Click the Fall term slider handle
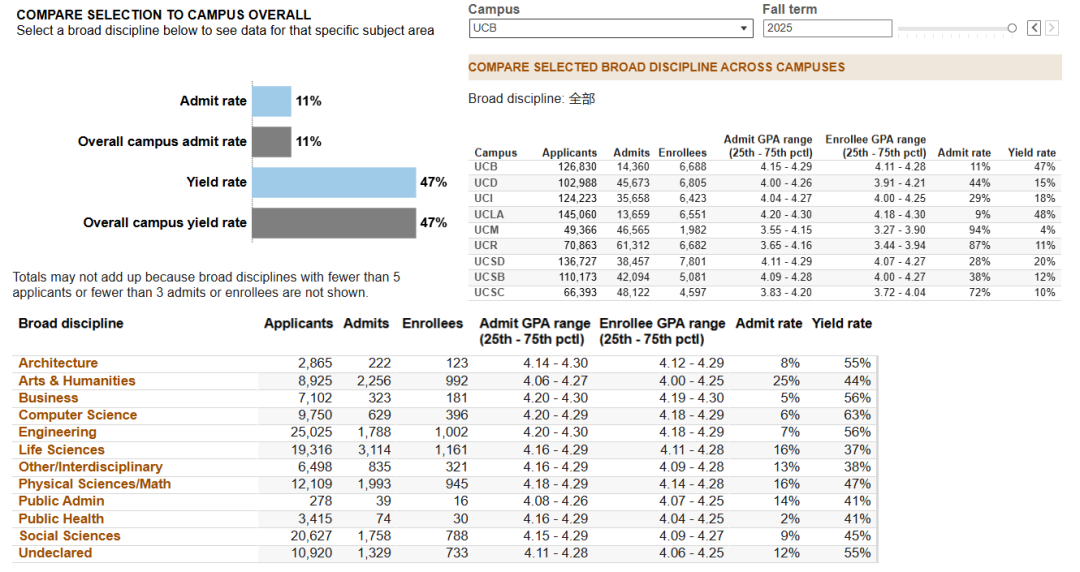This screenshot has height=572, width=1080. (1012, 28)
